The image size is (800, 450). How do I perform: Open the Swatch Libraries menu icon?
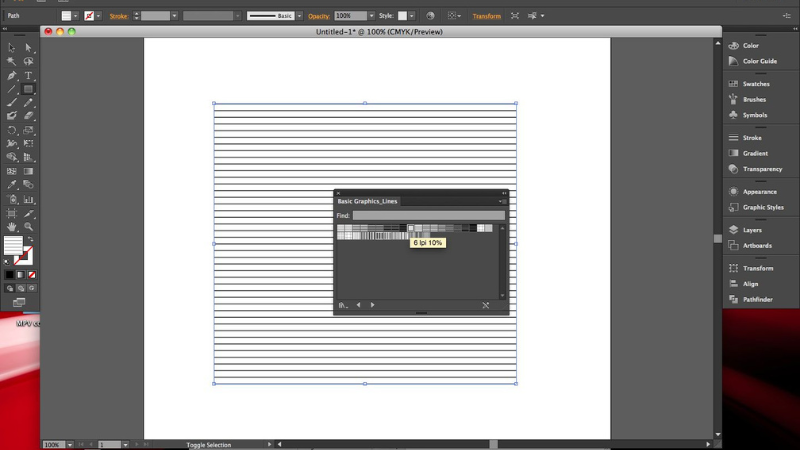click(x=342, y=305)
